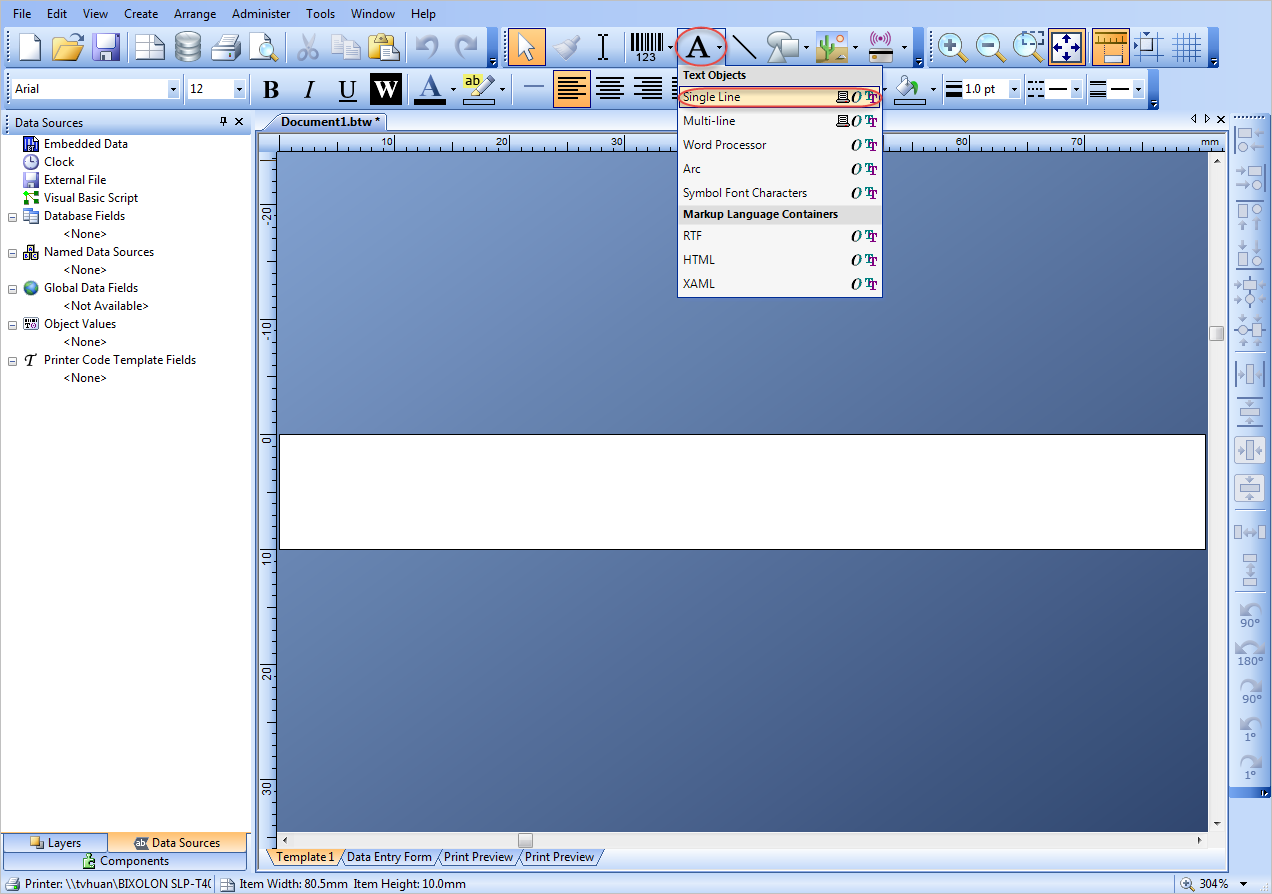Select the text cursor I-beam tool
Screen dimensions: 1272x894
pyautogui.click(x=603, y=47)
